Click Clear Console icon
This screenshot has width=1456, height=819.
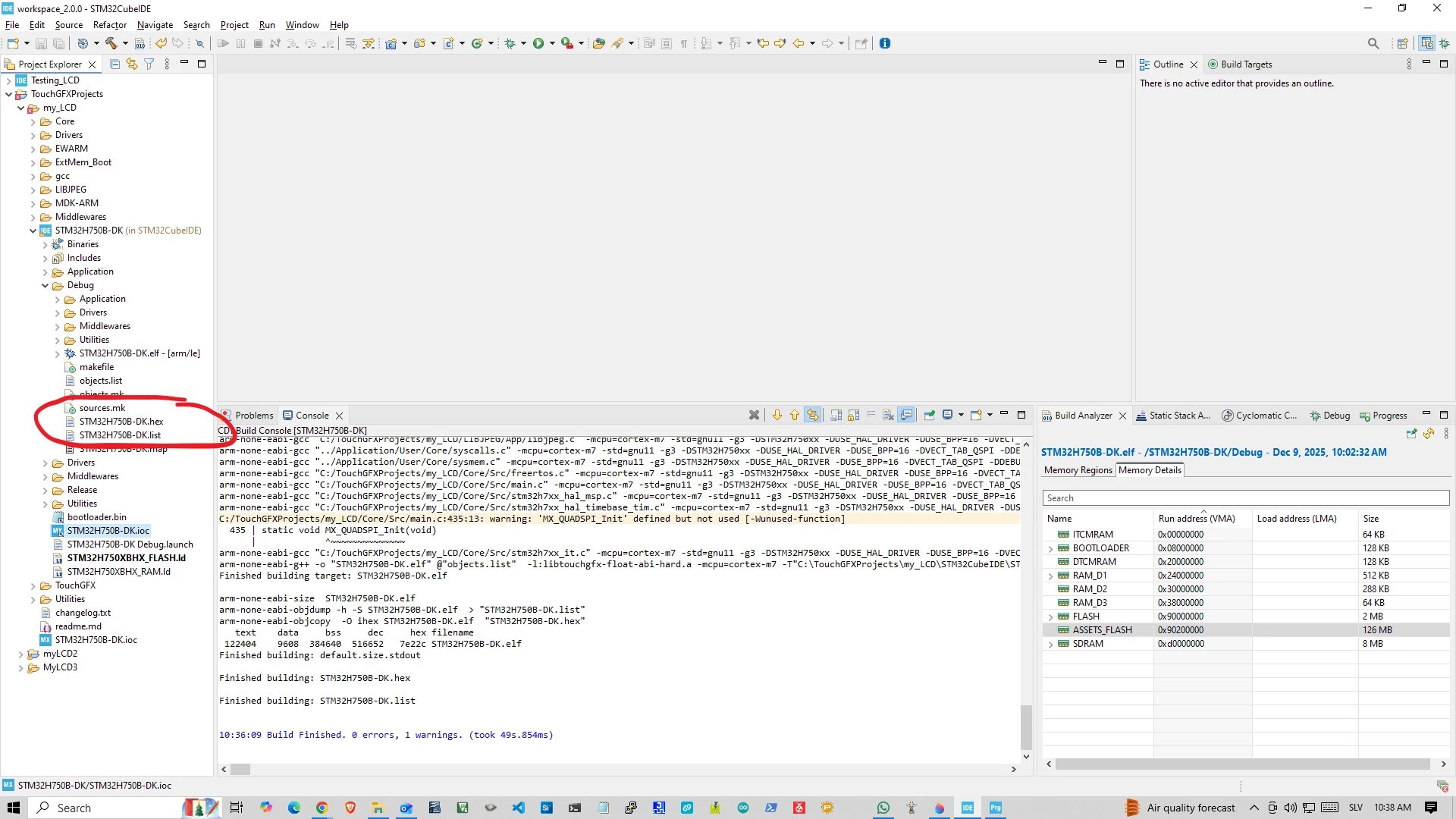(x=888, y=416)
